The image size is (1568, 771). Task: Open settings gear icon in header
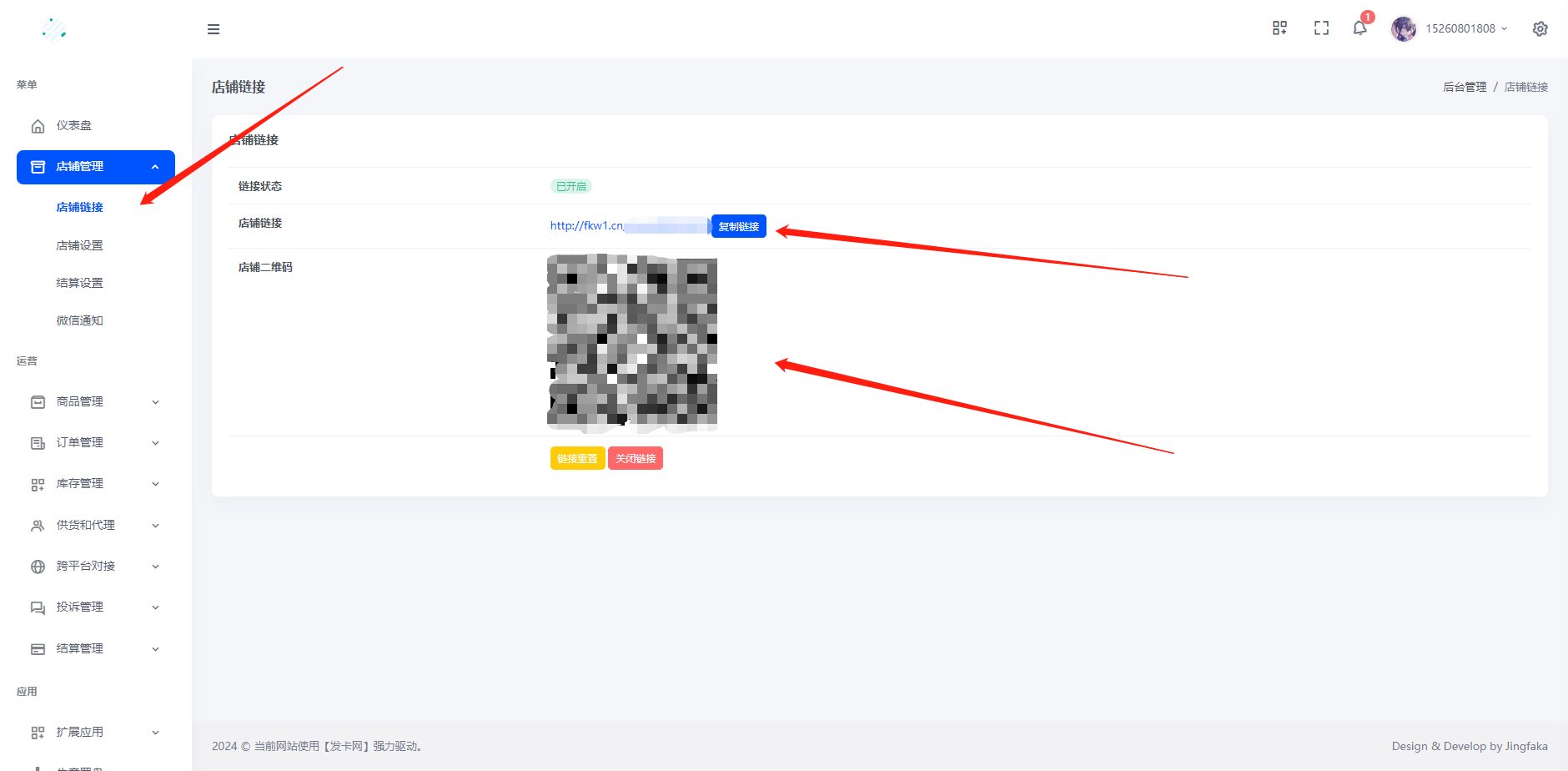[1540, 28]
